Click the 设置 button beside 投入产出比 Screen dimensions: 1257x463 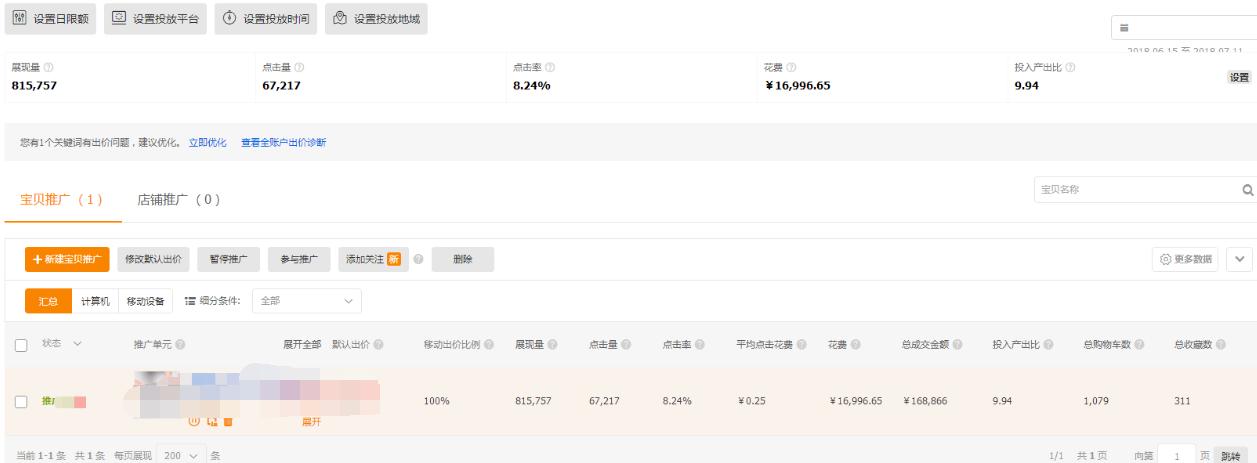1239,77
